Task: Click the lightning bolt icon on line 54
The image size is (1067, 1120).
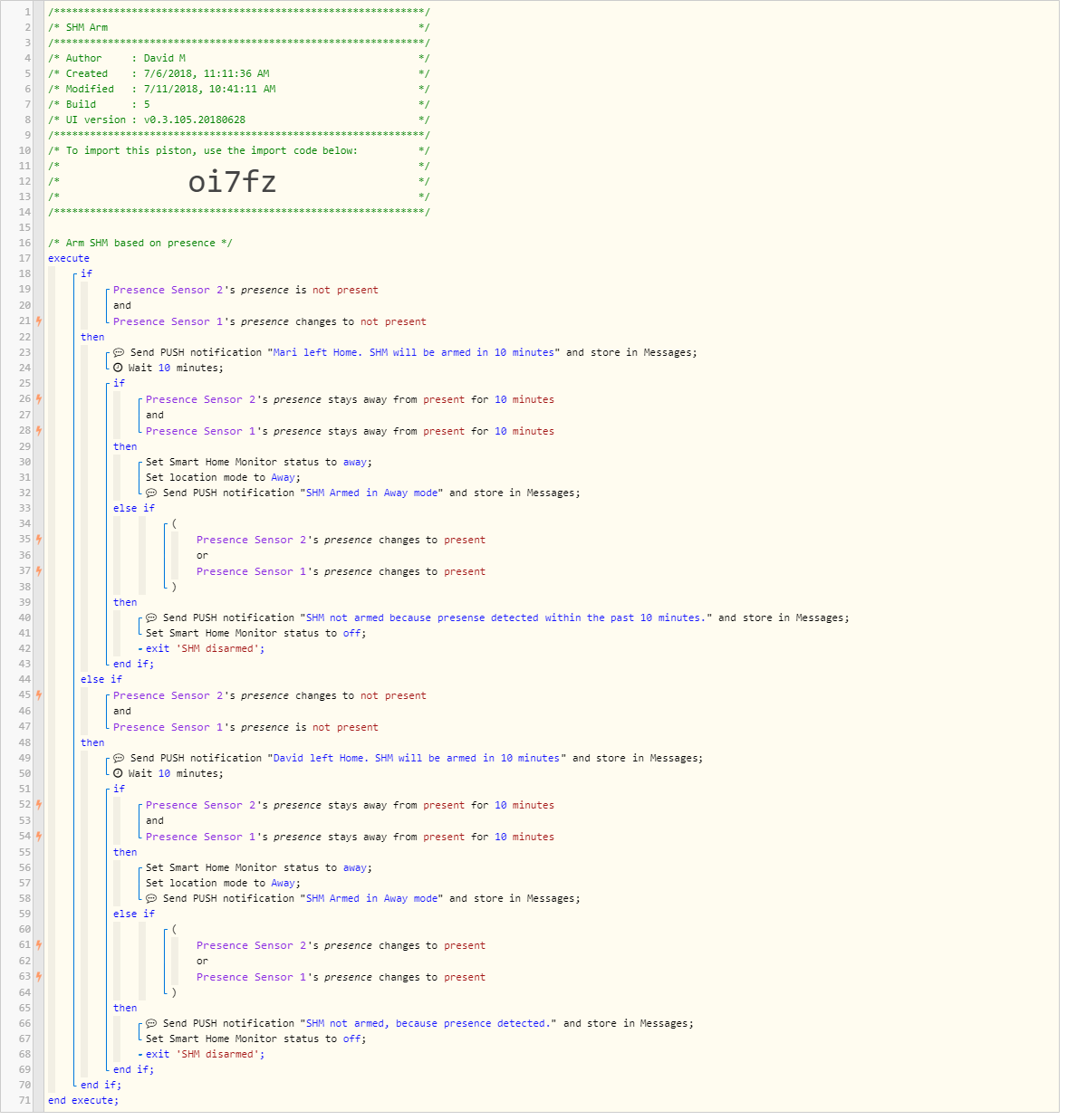Action: 39,837
